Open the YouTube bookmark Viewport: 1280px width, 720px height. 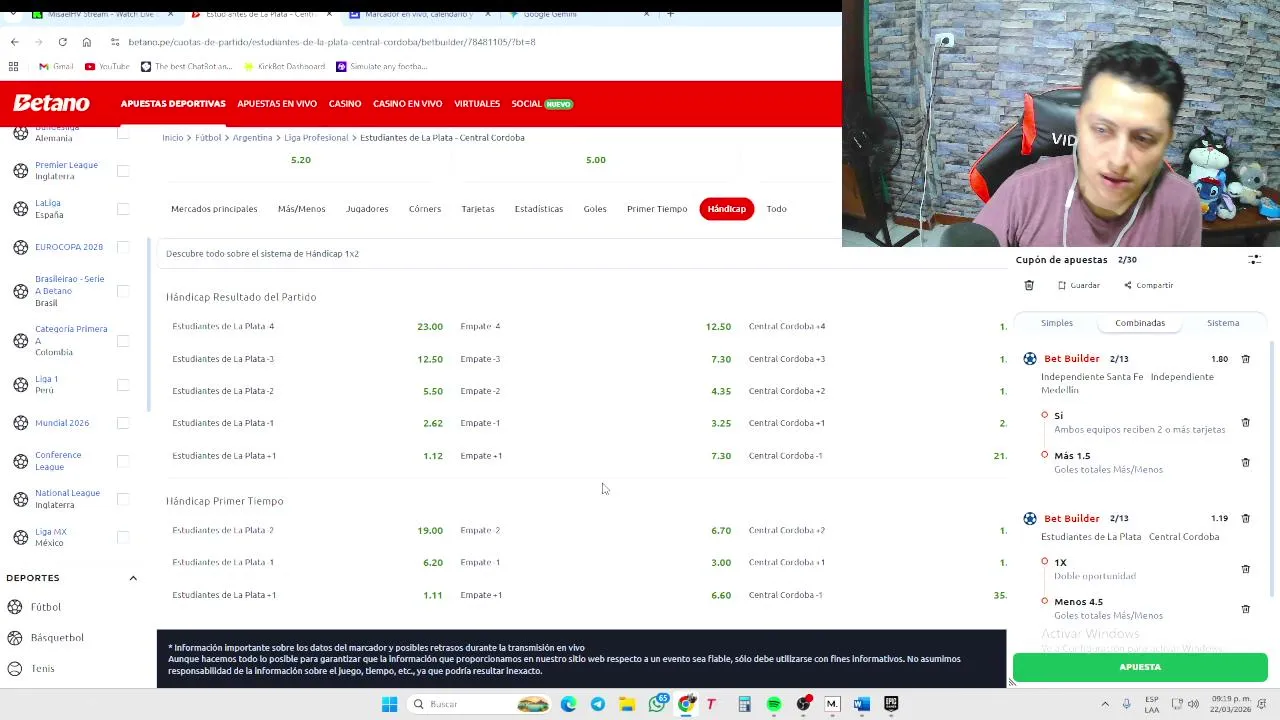[x=107, y=66]
